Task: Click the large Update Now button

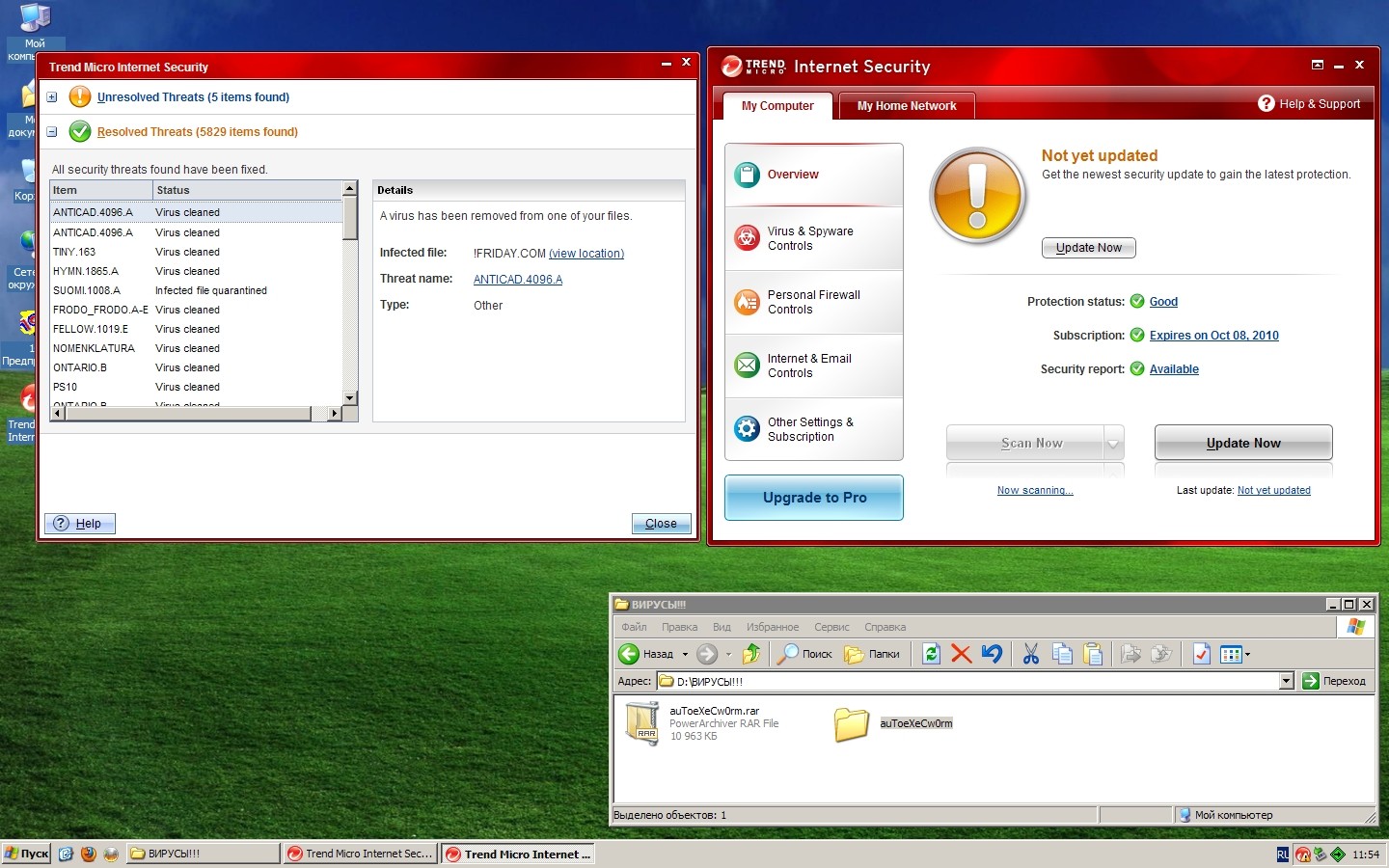Action: [1242, 443]
